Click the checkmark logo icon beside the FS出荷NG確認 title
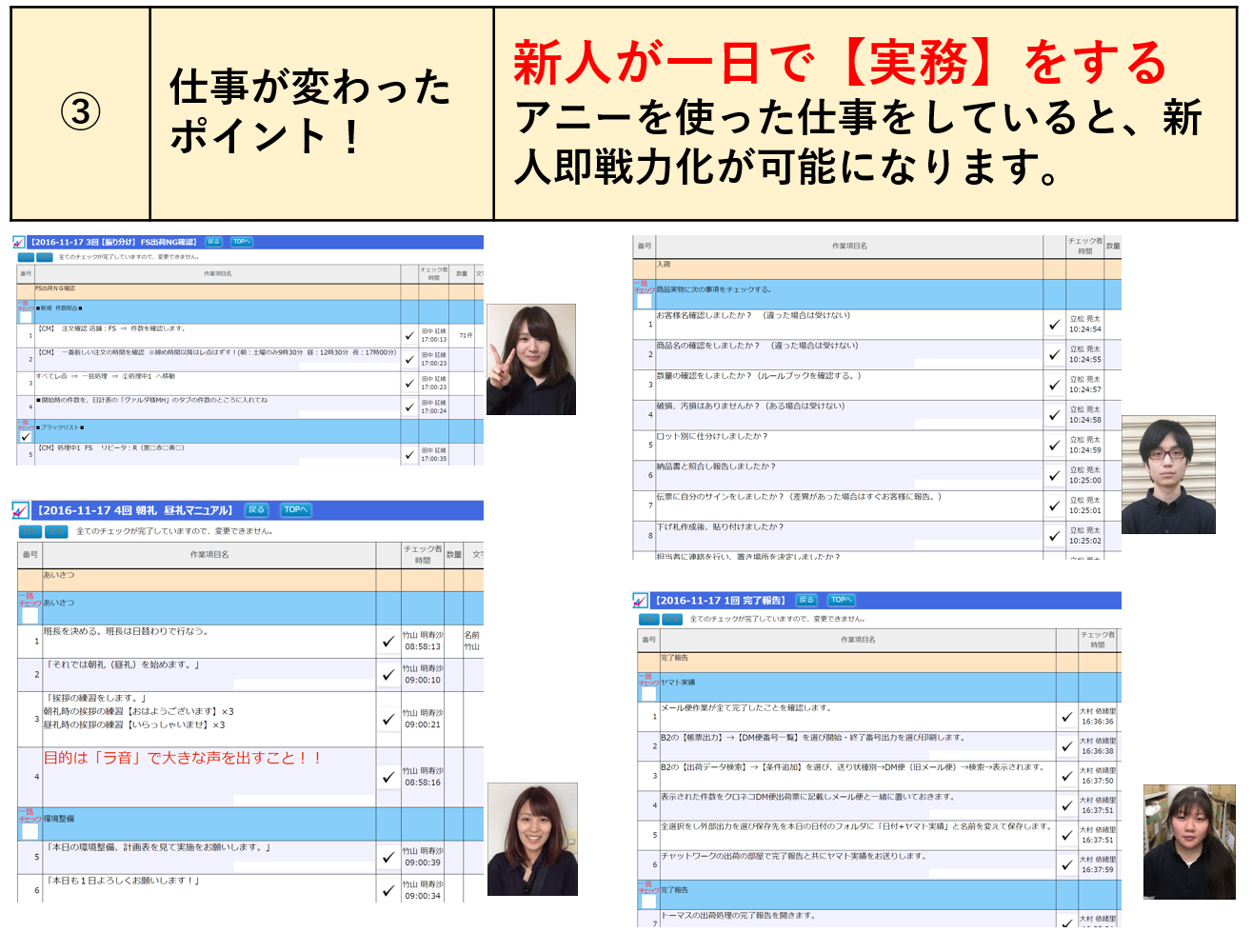This screenshot has height=952, width=1252. (x=18, y=242)
